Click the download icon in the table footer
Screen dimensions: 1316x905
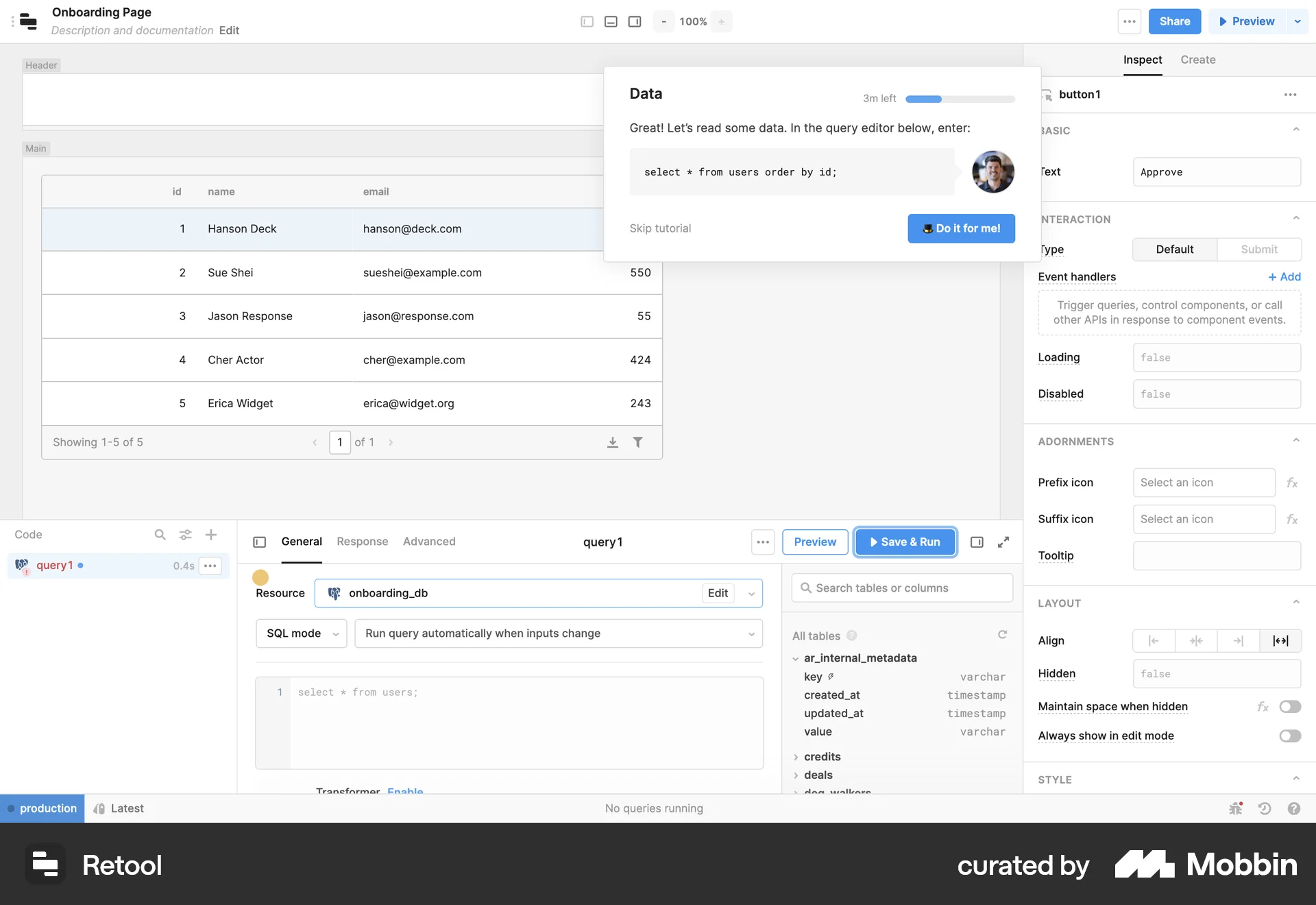pos(612,442)
